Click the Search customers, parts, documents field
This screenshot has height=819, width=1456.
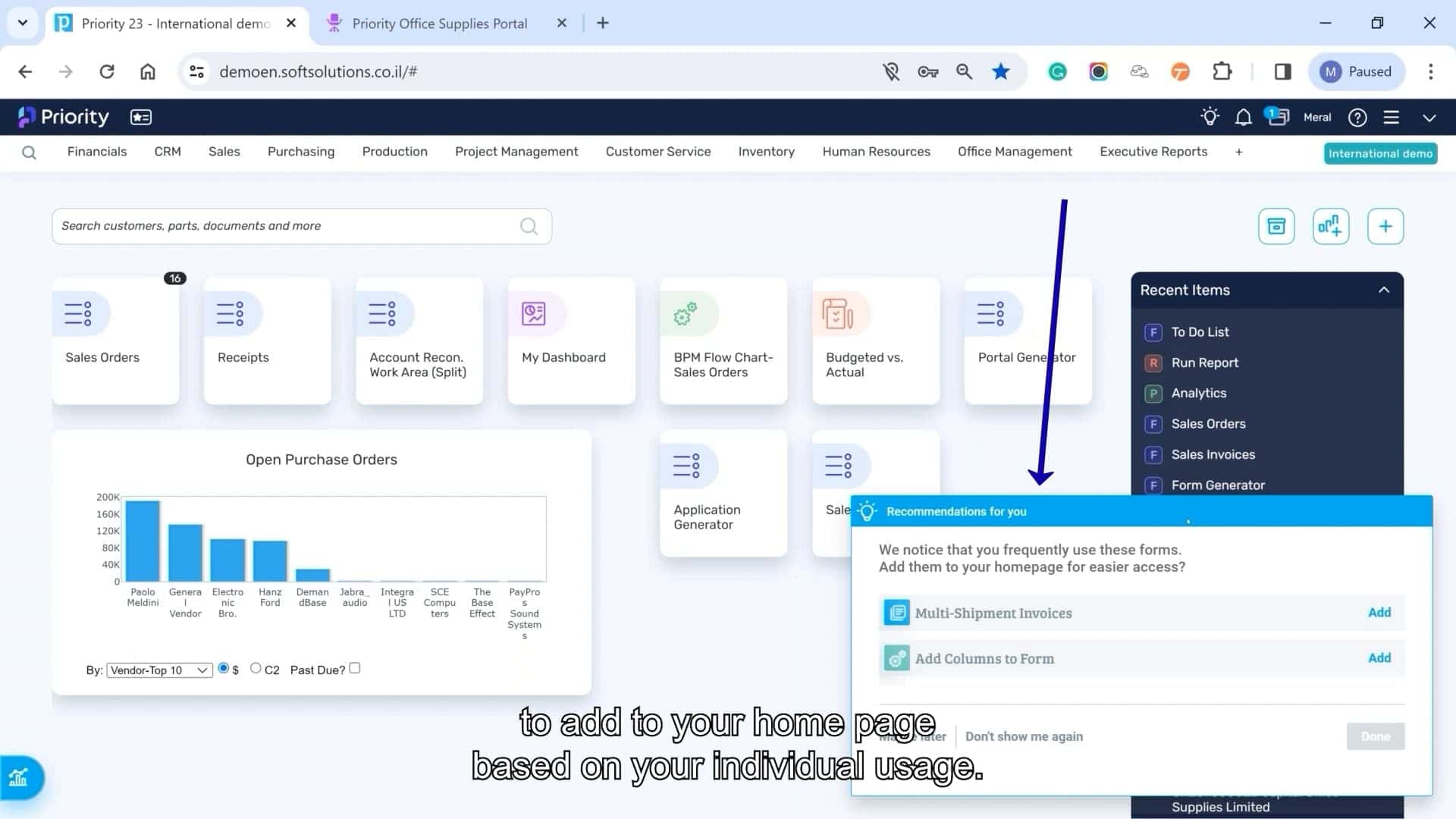point(302,226)
